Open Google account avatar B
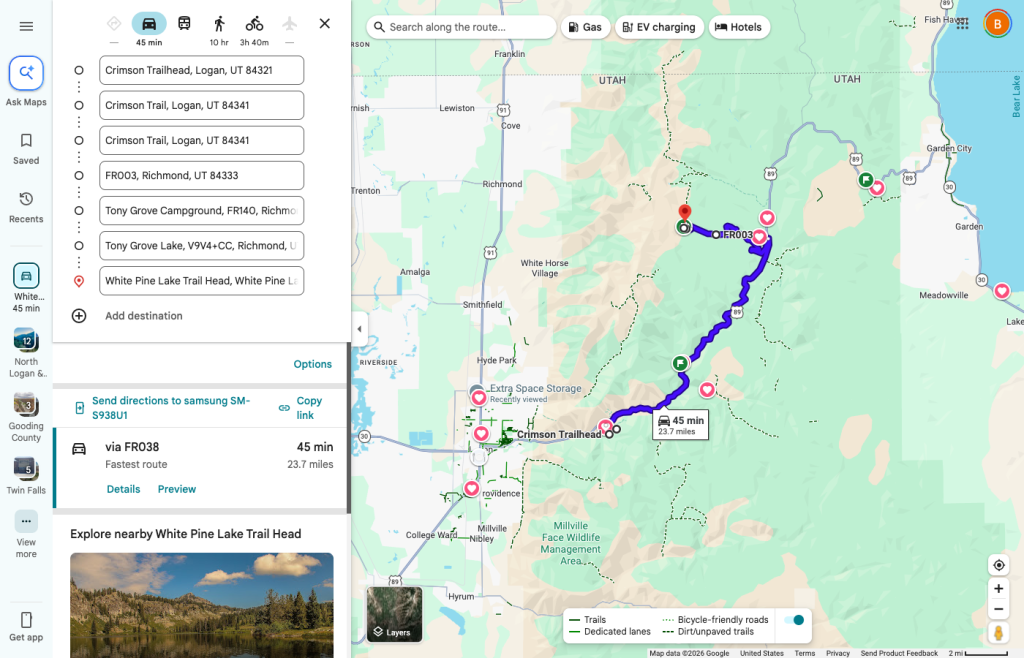This screenshot has width=1024, height=658. click(x=997, y=24)
